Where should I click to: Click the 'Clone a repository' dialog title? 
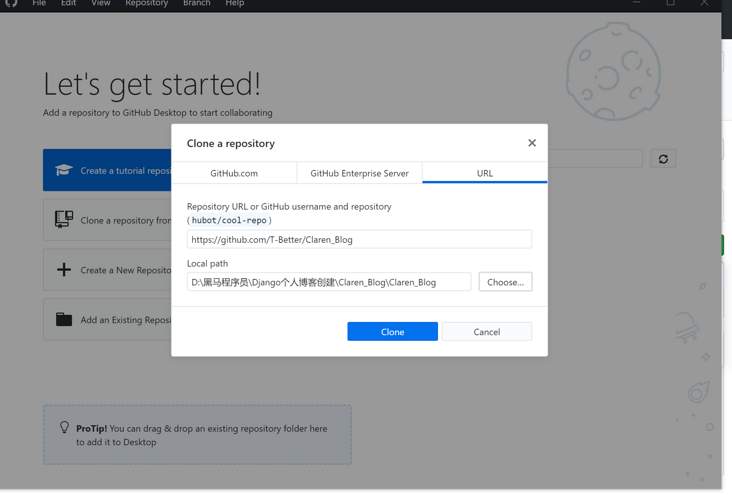(x=231, y=143)
